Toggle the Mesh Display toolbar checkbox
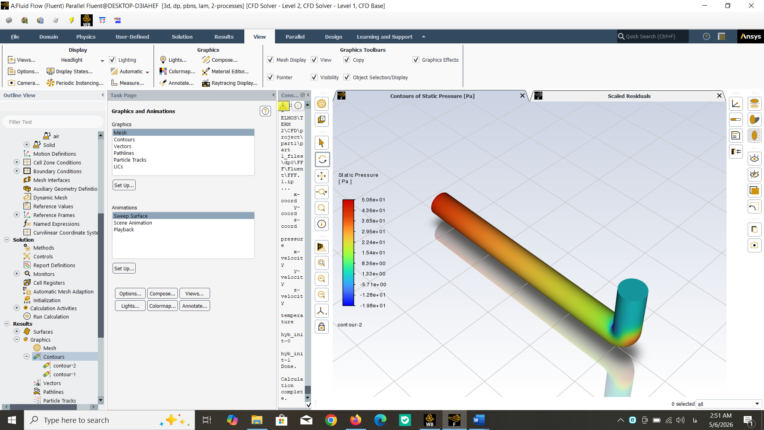This screenshot has width=764, height=430. tap(270, 60)
